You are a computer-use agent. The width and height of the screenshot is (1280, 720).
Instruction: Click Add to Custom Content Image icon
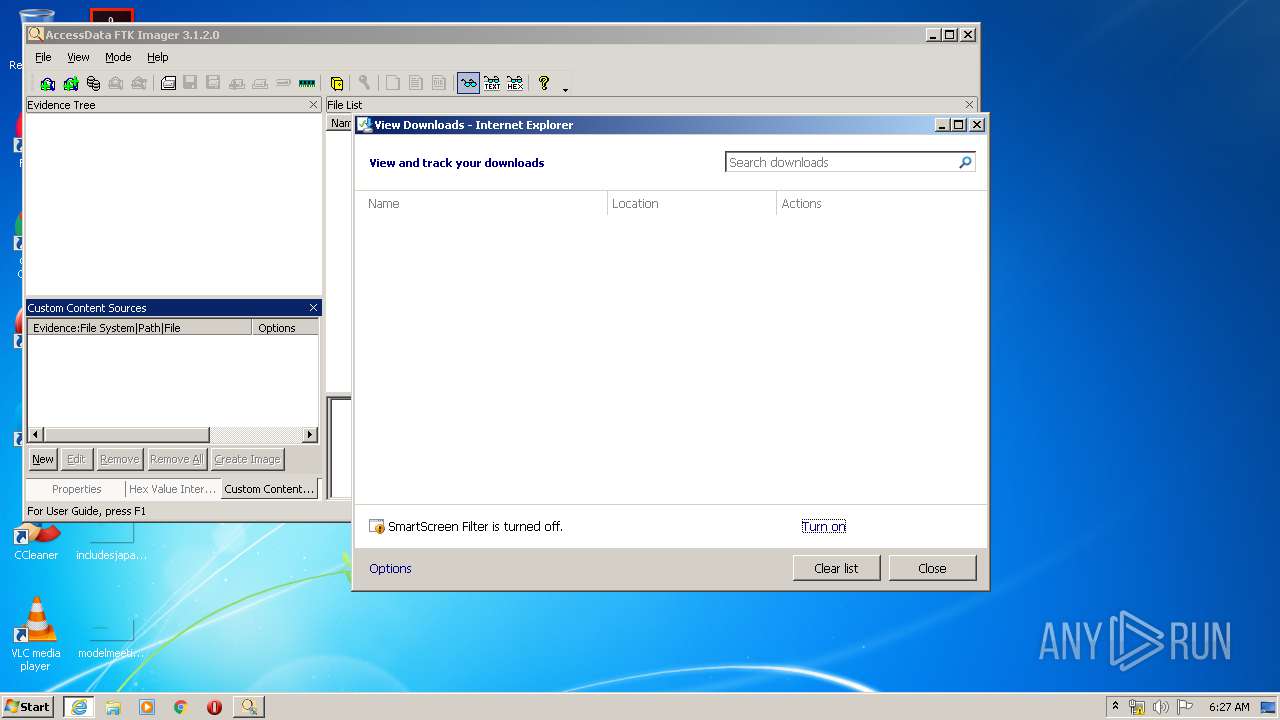(x=237, y=83)
